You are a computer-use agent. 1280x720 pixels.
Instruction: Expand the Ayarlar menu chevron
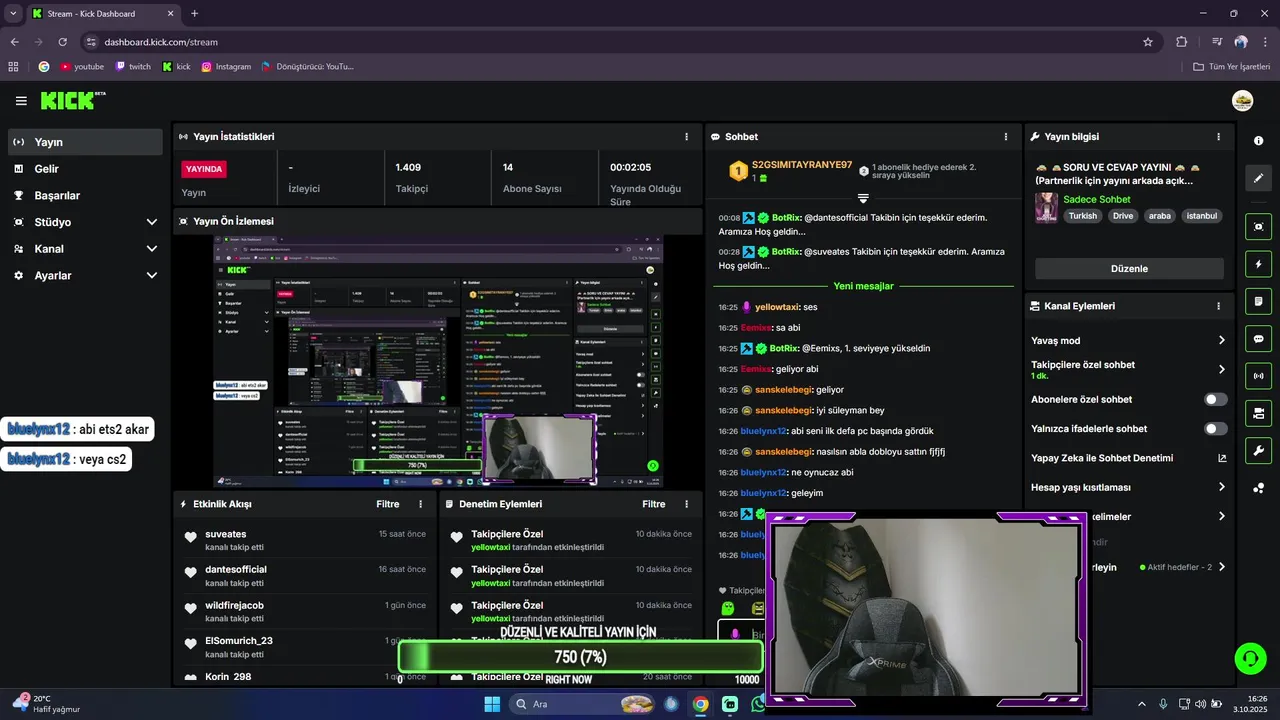coord(152,275)
